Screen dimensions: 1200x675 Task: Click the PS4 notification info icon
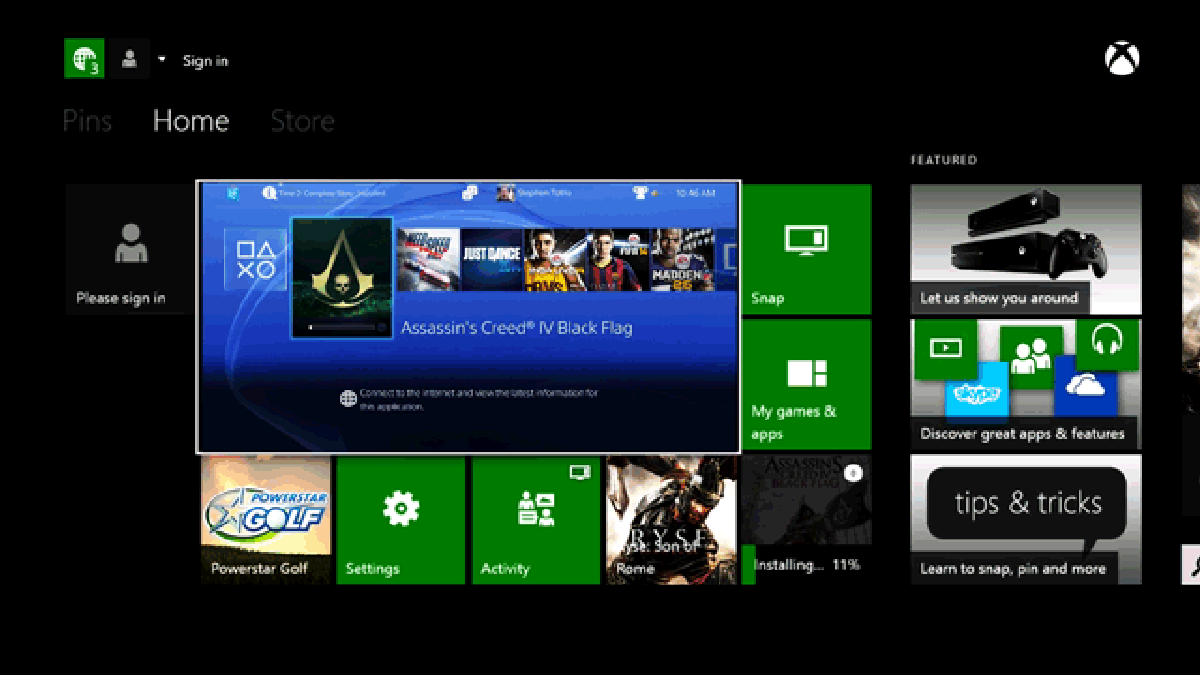click(x=269, y=193)
